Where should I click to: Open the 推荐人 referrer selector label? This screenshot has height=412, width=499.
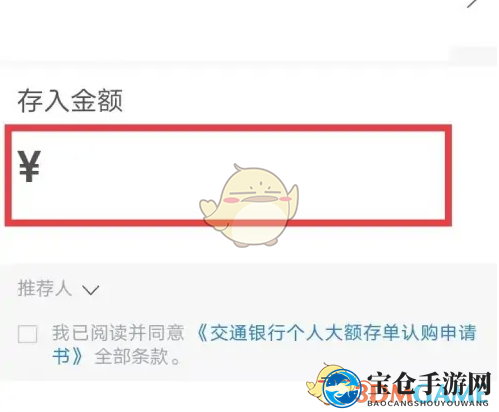point(45,288)
